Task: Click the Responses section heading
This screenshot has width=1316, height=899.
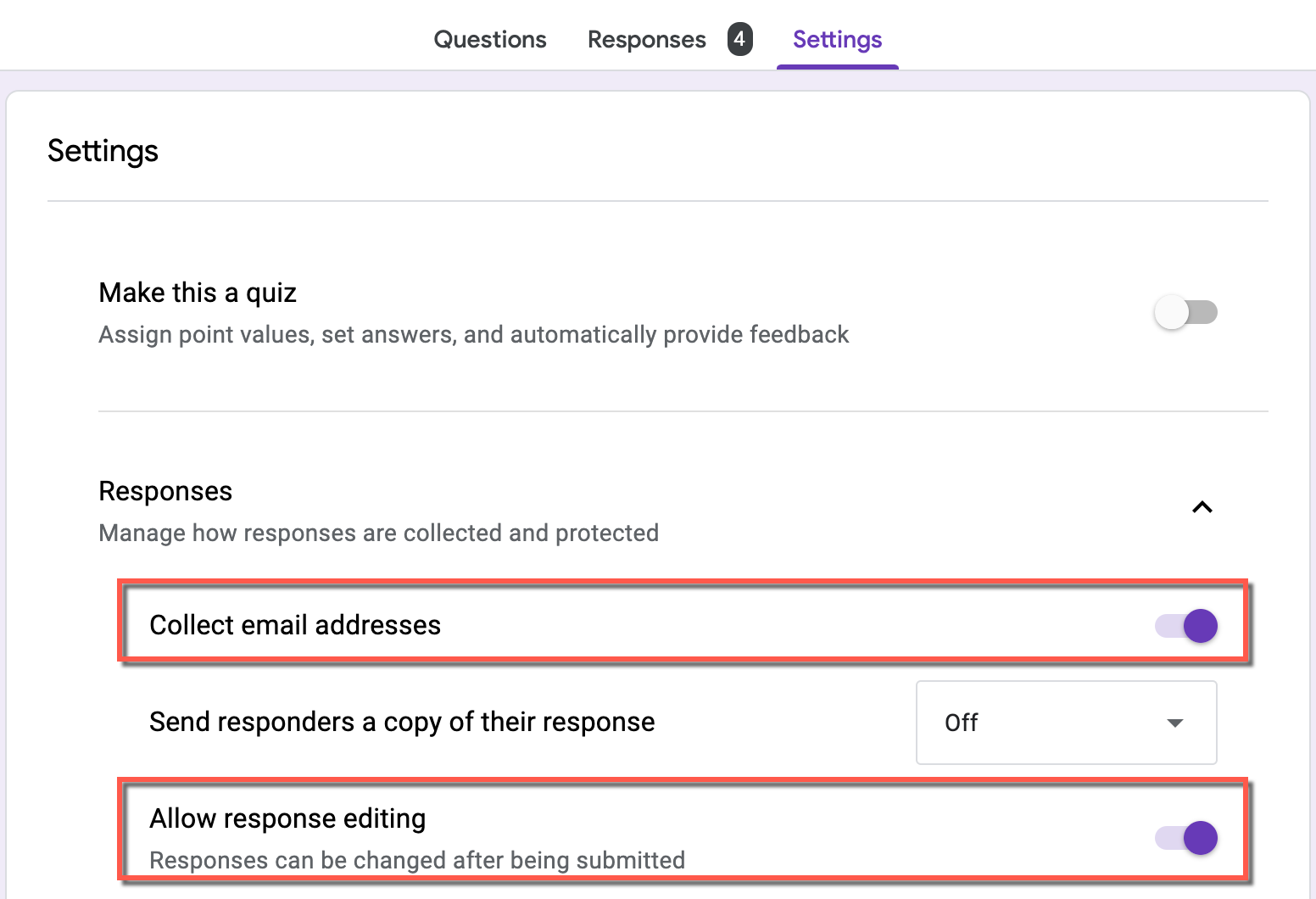Action: (165, 491)
